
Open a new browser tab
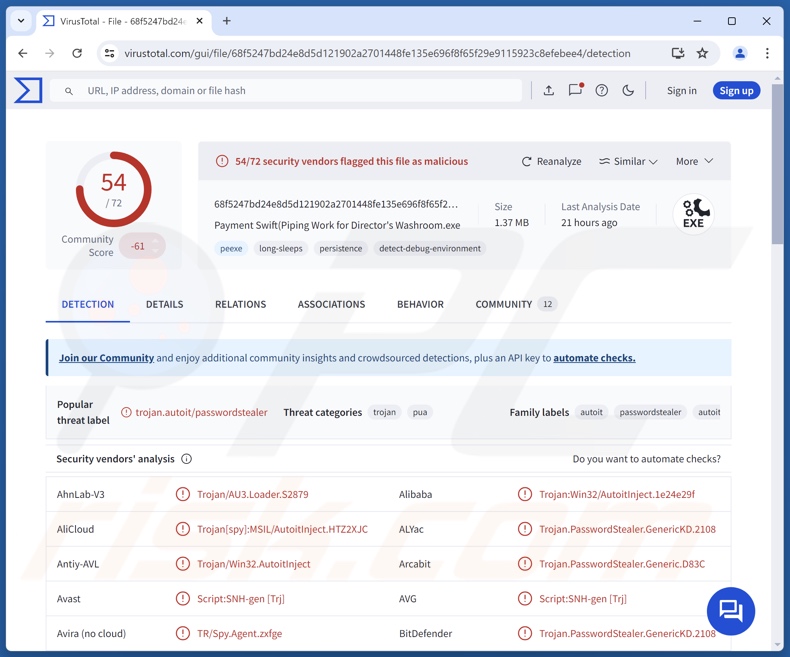tap(227, 21)
